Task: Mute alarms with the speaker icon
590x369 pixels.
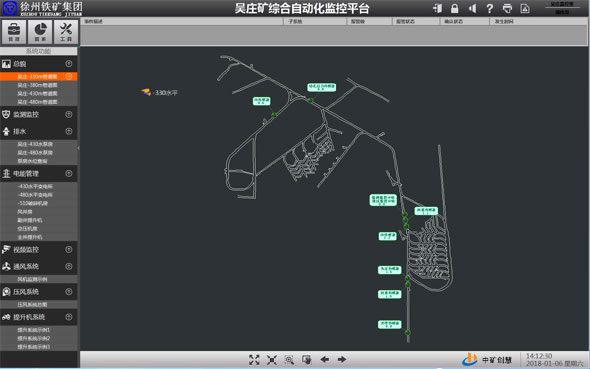Action: [472, 8]
